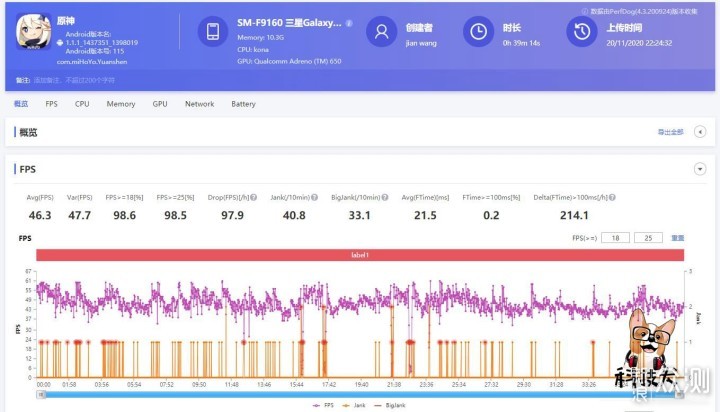Click the BigJank value 33.1
The height and width of the screenshot is (412, 720).
[x=360, y=215]
